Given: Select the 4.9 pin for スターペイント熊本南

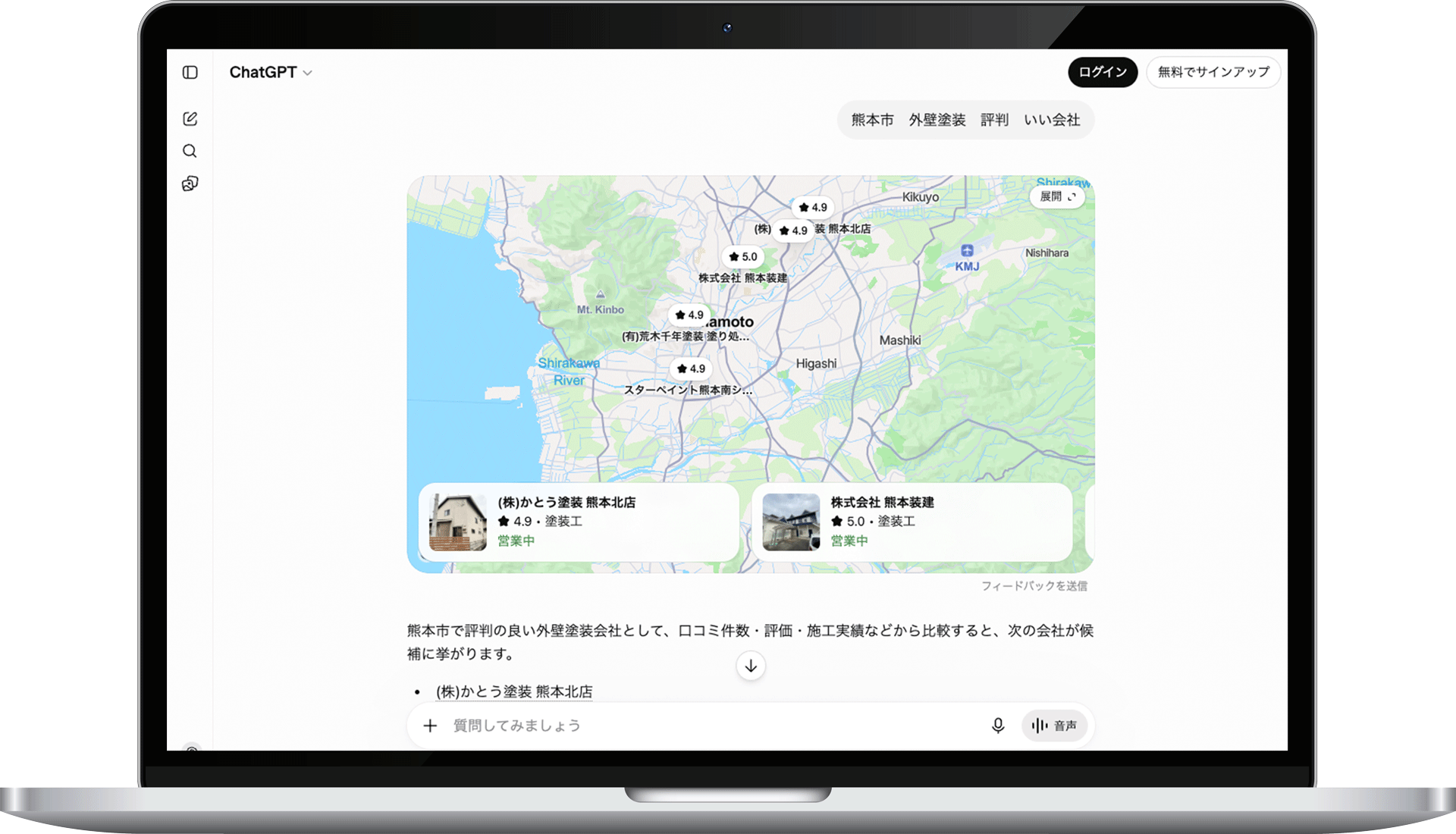Looking at the screenshot, I should tap(691, 368).
